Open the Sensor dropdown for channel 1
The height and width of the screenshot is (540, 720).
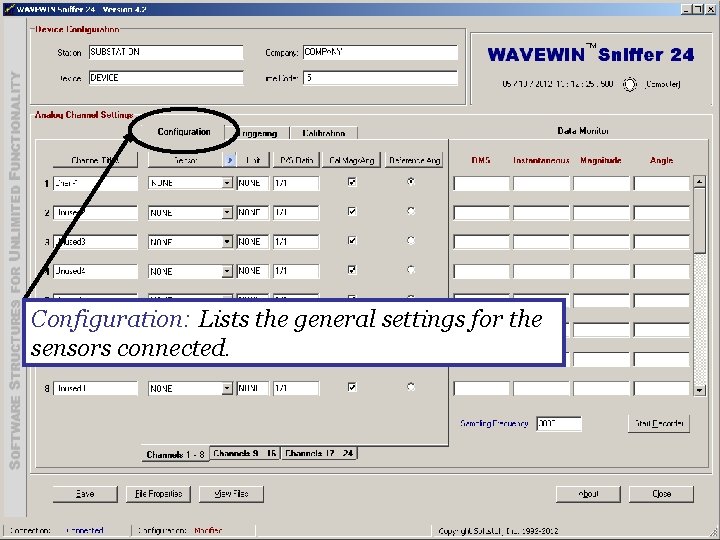pos(227,183)
